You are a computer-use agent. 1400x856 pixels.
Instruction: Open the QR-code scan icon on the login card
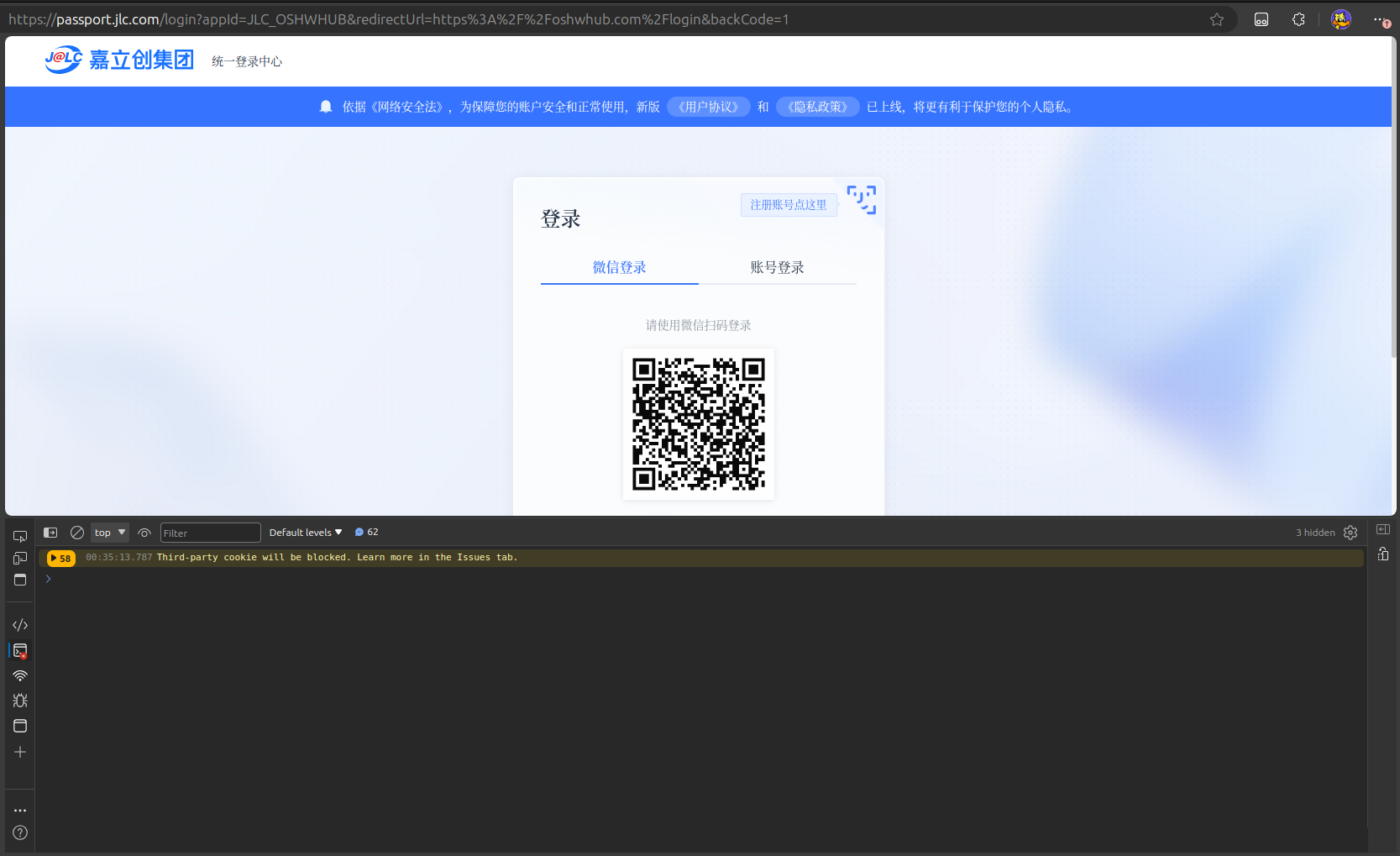[862, 200]
